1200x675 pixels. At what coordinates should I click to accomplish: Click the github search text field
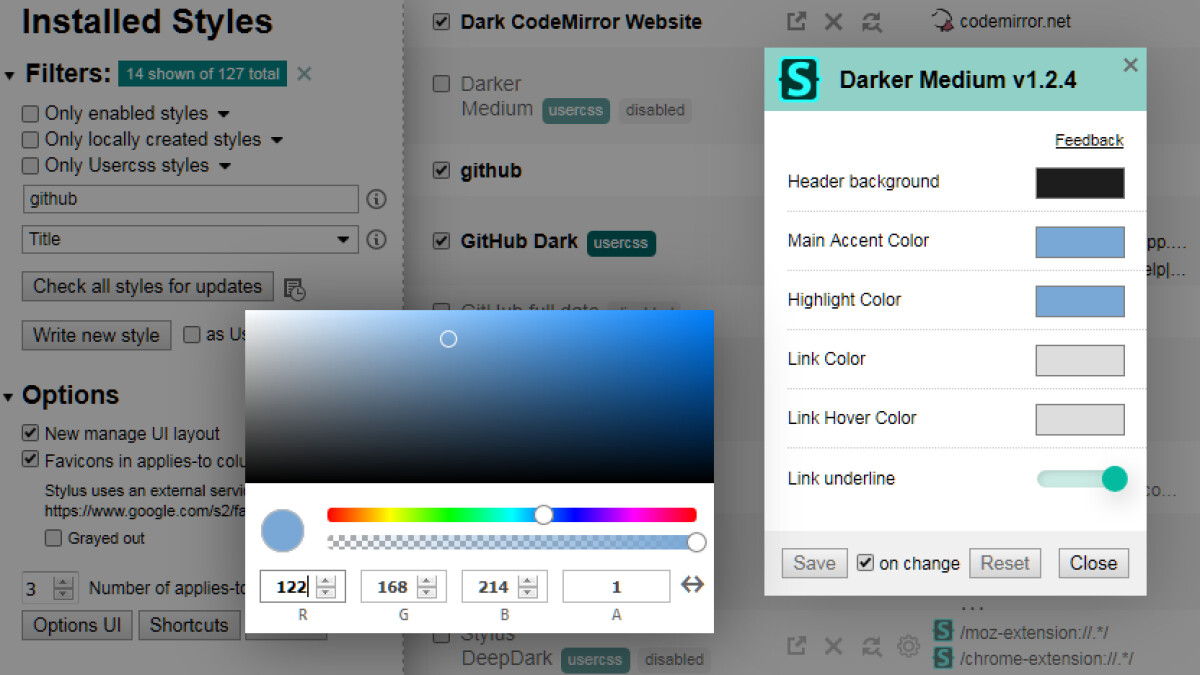click(x=189, y=199)
